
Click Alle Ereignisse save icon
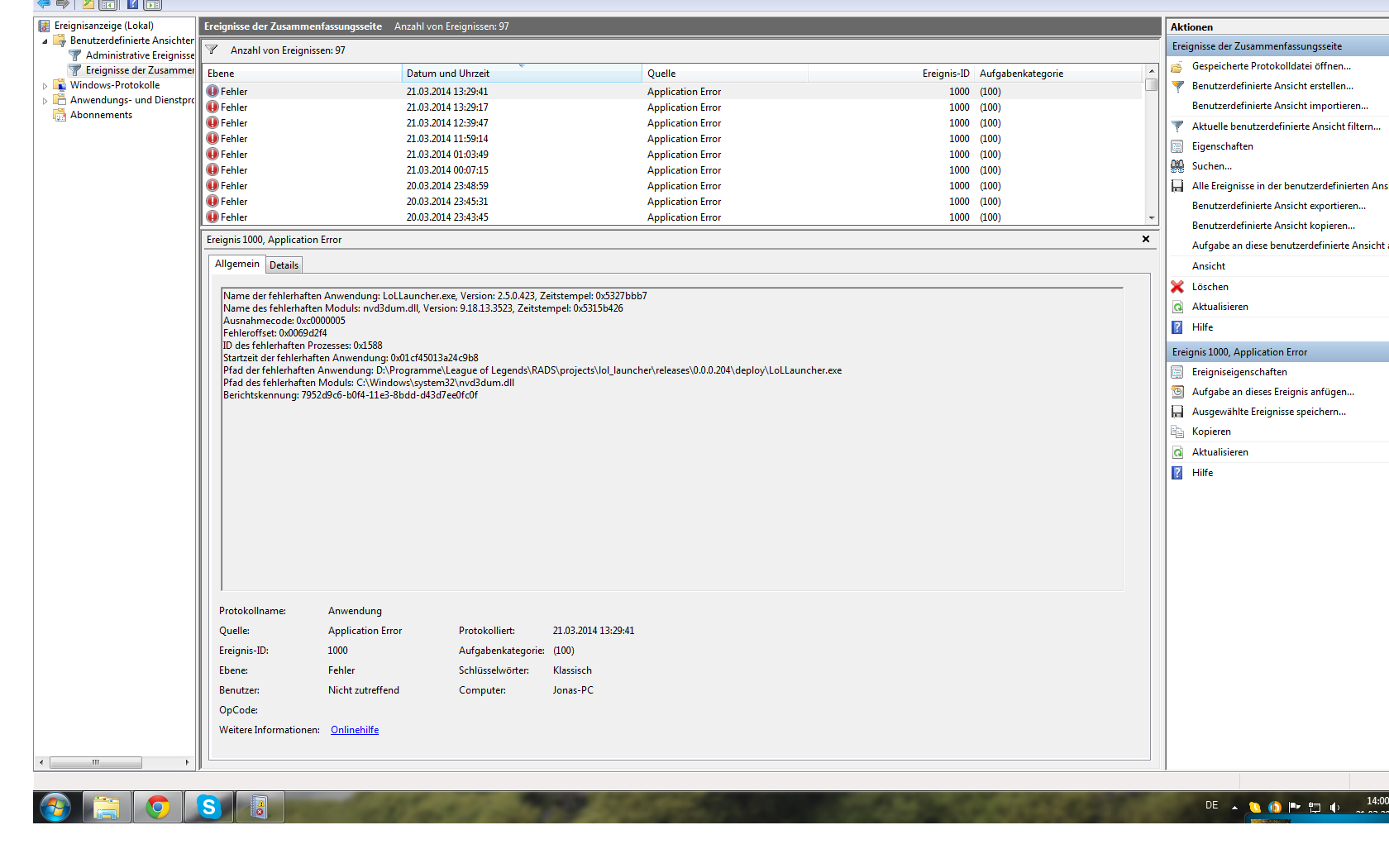1177,186
